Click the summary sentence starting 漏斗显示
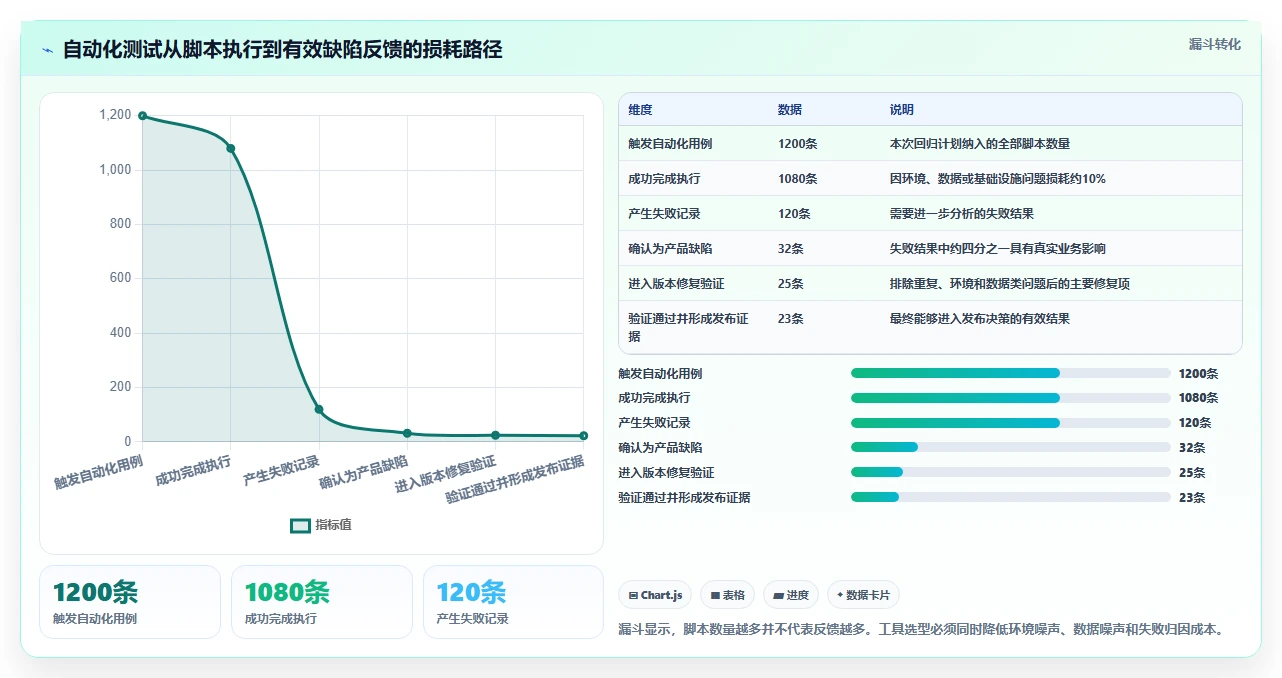This screenshot has height=678, width=1282. (922, 629)
